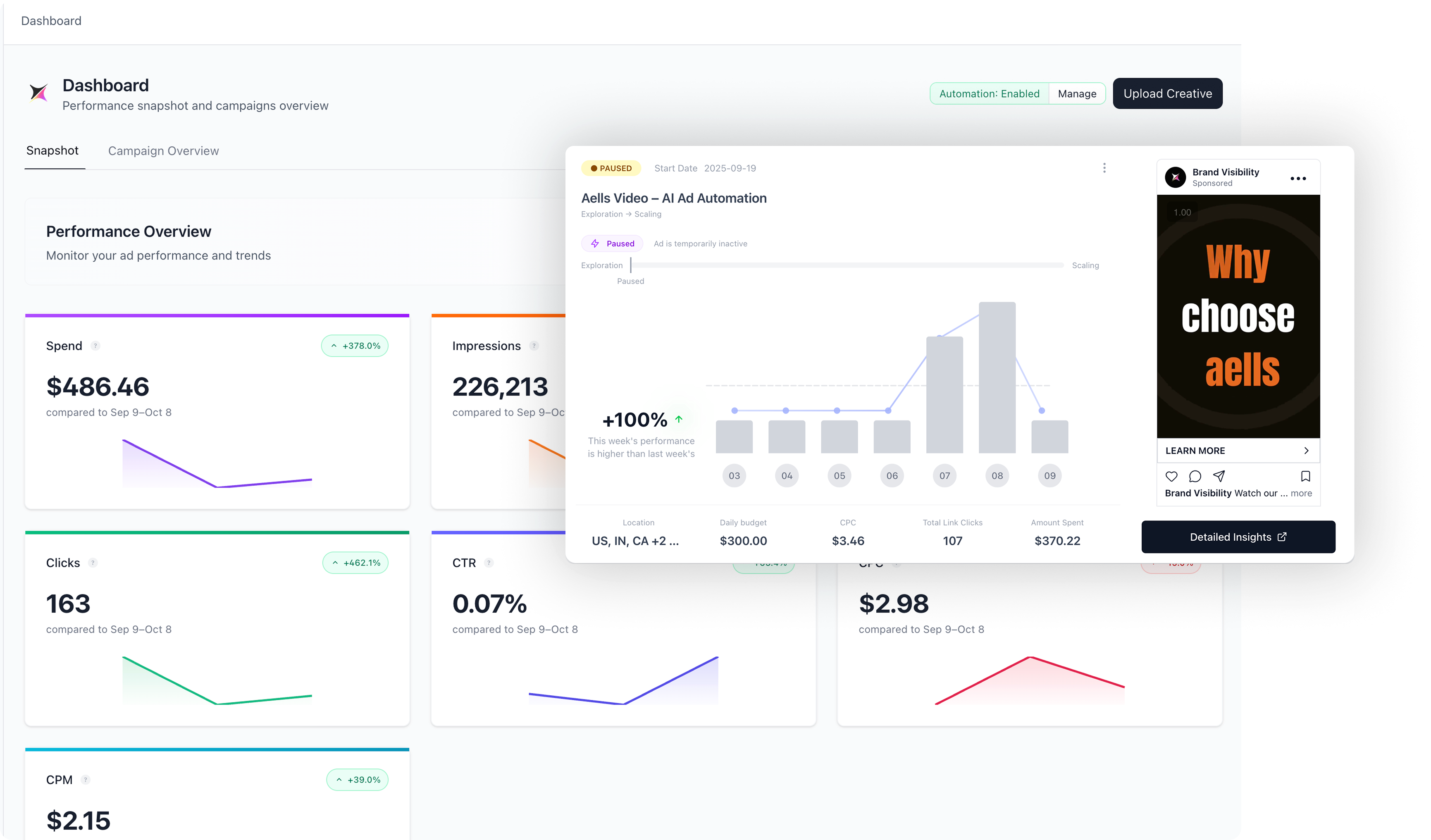Image resolution: width=1431 pixels, height=840 pixels.
Task: Switch to Campaign Overview tab
Action: [x=164, y=151]
